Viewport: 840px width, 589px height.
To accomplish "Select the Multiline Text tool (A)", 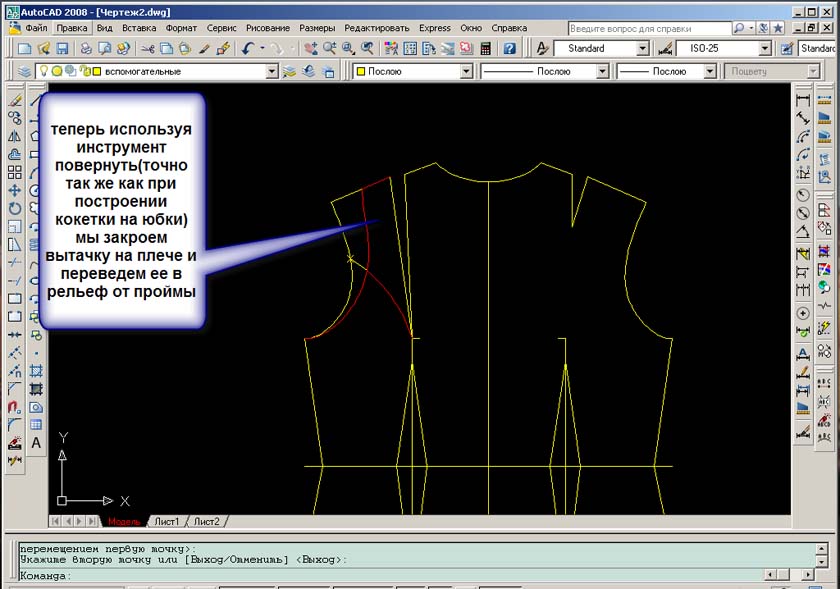I will click(36, 443).
